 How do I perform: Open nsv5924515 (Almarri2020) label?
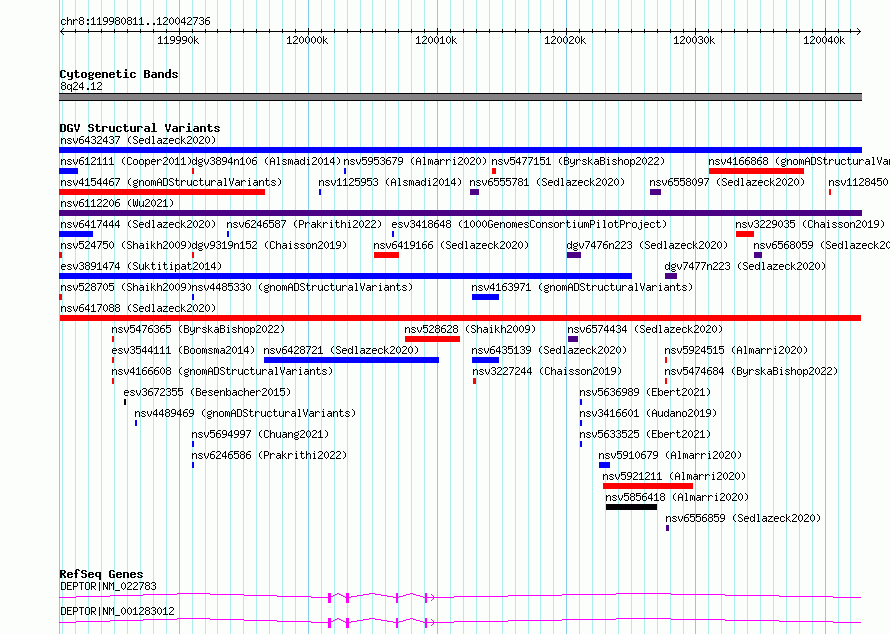[736, 350]
